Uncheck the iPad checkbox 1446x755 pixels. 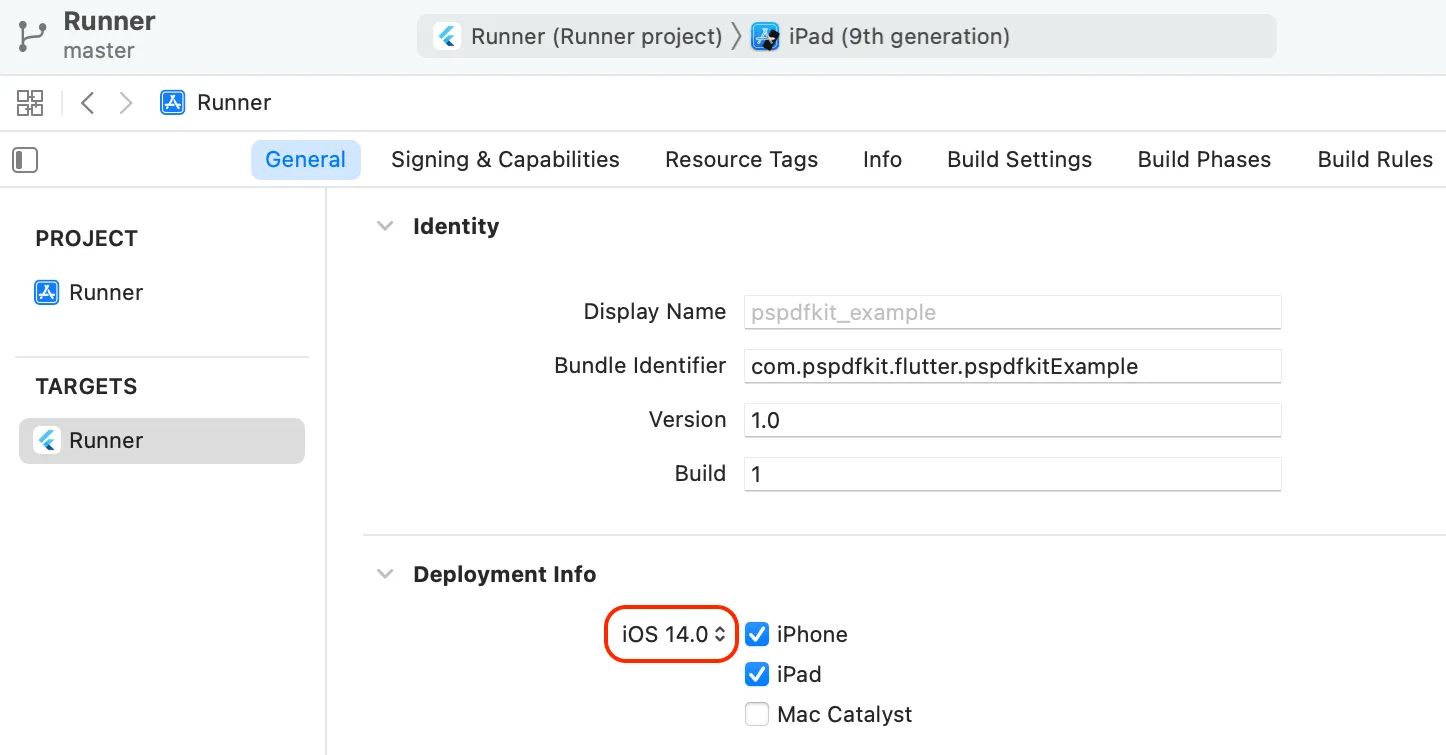coord(757,674)
